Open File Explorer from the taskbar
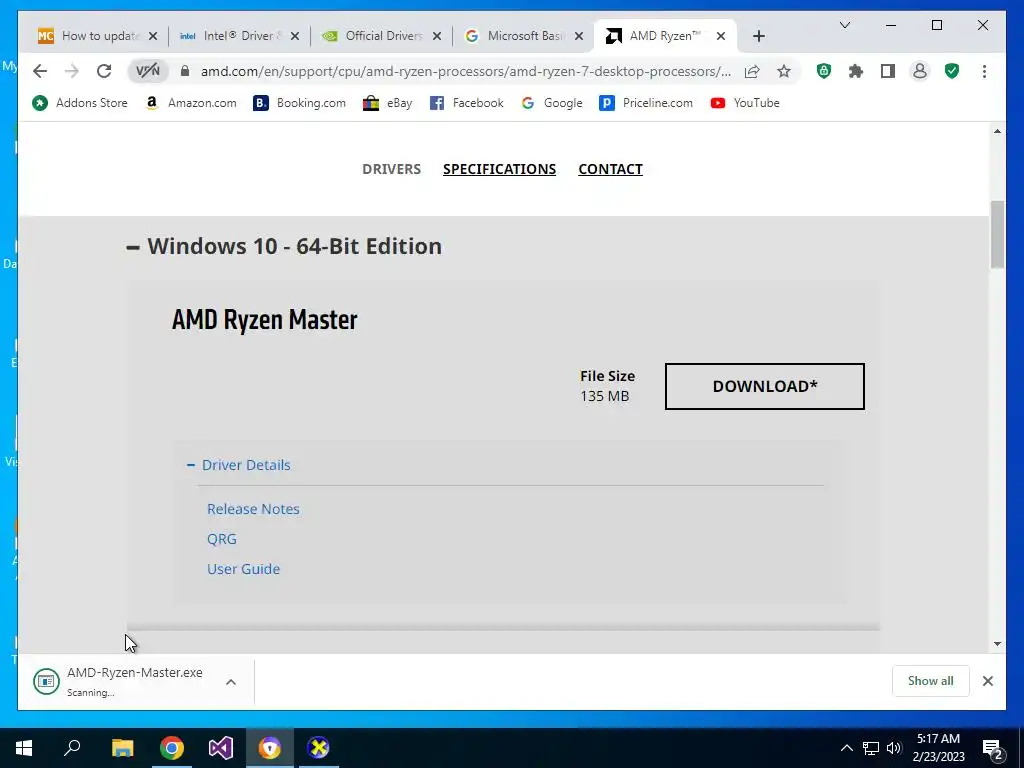 click(x=122, y=748)
